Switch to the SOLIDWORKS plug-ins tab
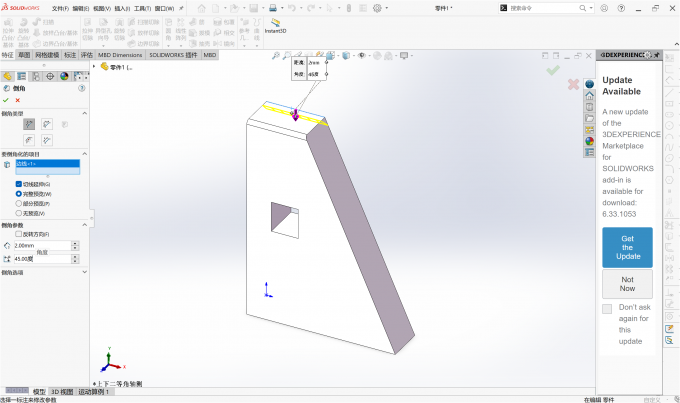 (x=173, y=55)
